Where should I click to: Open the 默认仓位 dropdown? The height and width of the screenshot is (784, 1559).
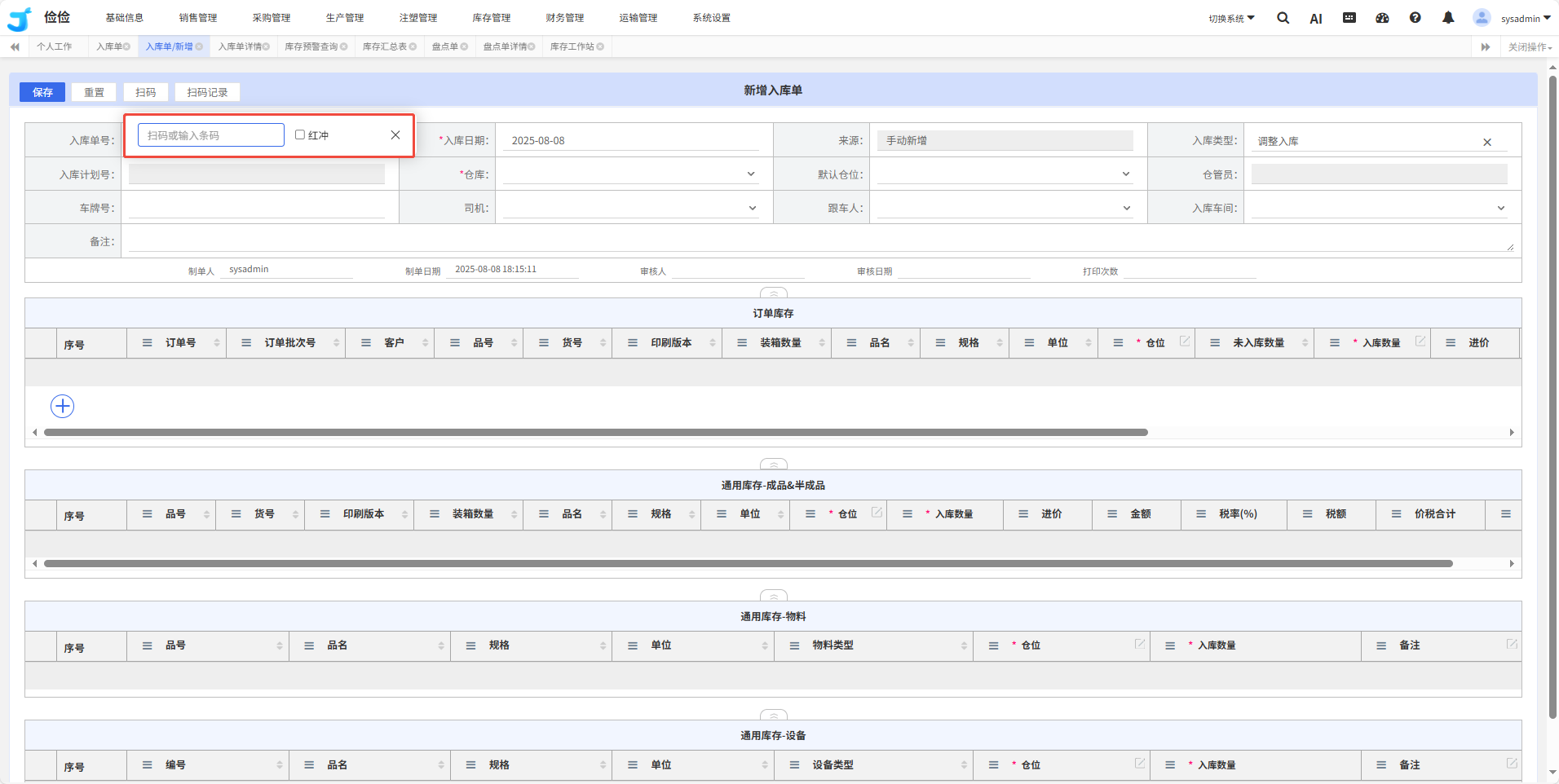(x=1125, y=174)
